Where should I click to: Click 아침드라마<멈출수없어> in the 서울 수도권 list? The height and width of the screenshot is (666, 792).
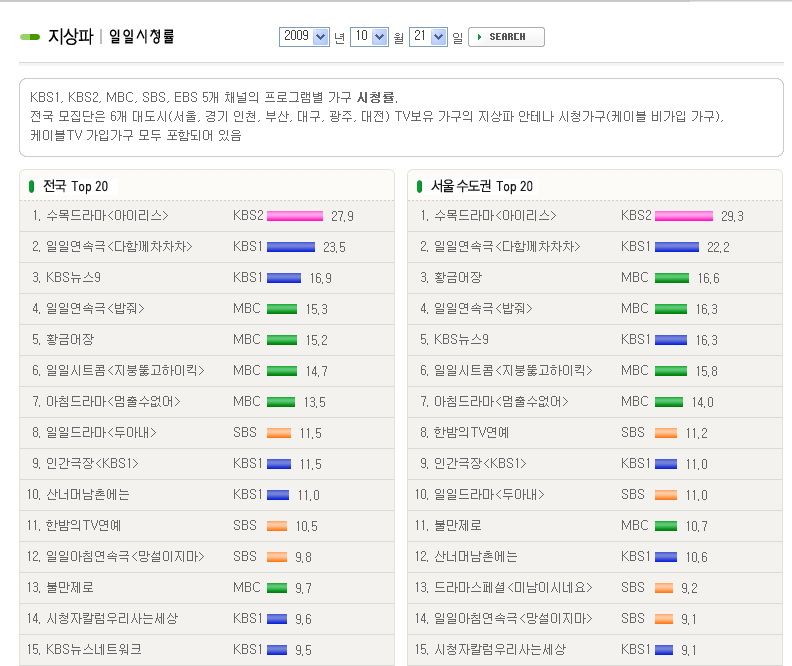(x=501, y=401)
